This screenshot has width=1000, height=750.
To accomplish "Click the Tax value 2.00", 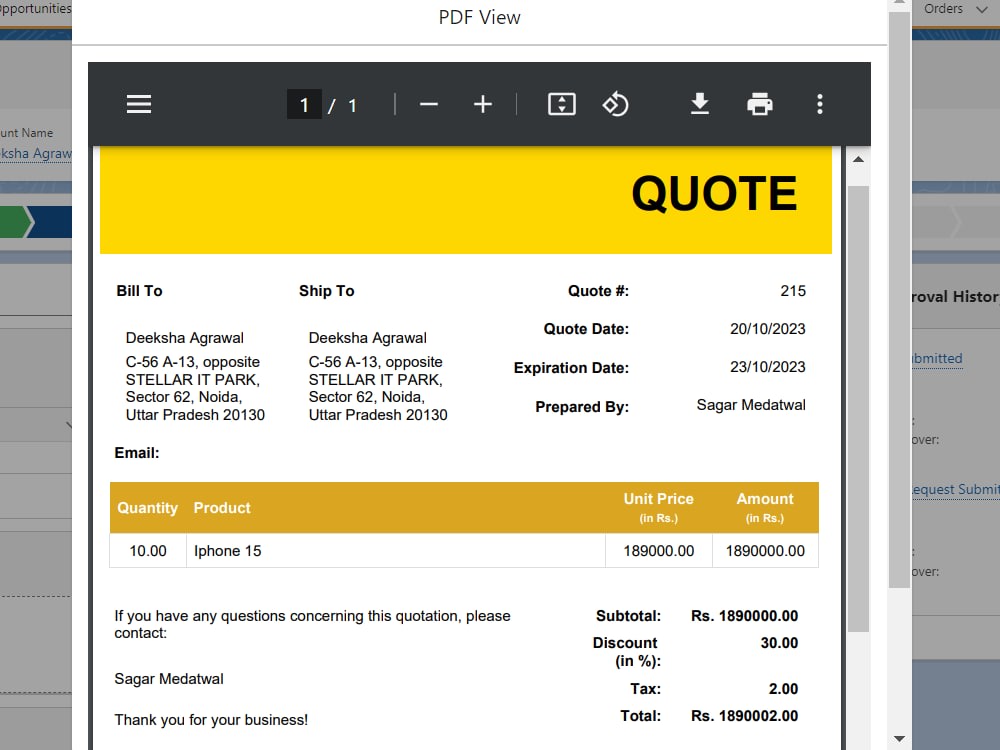I will (x=783, y=689).
